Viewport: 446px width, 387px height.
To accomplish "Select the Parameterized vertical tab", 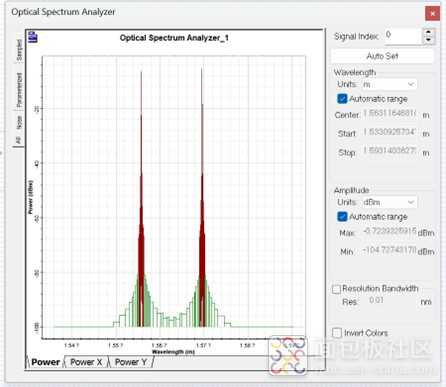I will pyautogui.click(x=19, y=89).
